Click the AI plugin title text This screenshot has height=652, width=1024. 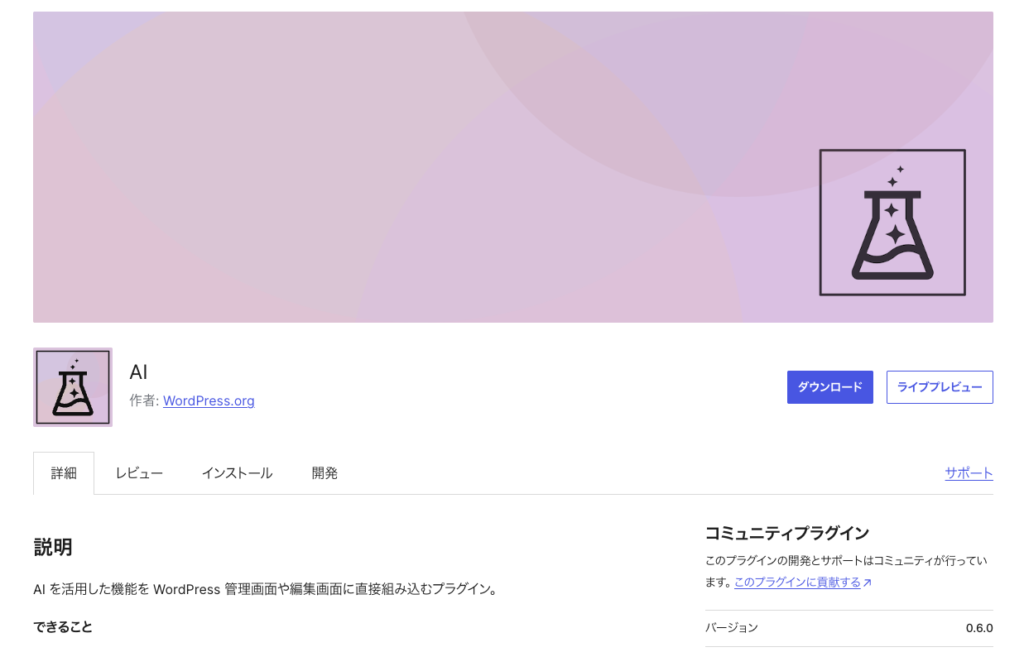pos(138,372)
